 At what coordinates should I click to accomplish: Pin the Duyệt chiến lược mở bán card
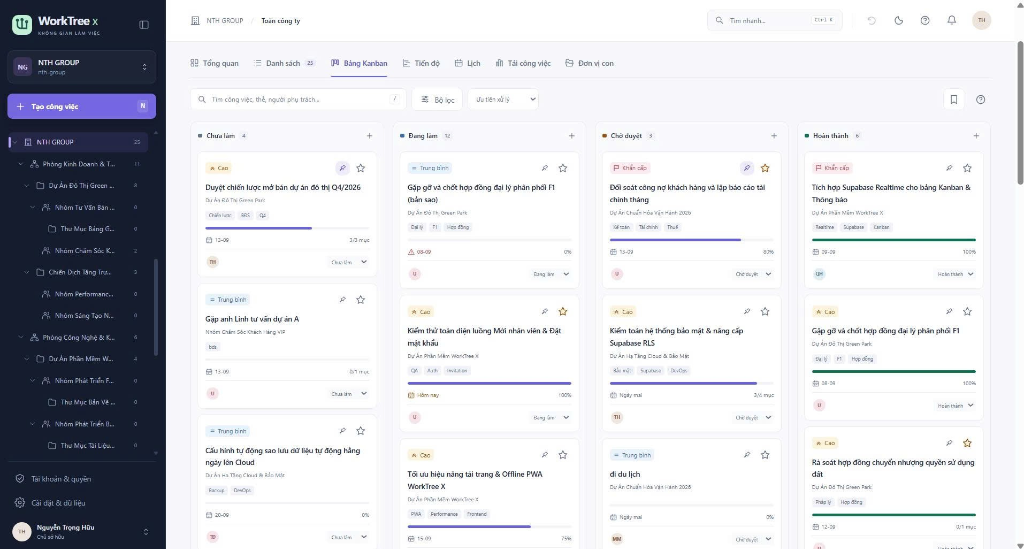click(342, 168)
